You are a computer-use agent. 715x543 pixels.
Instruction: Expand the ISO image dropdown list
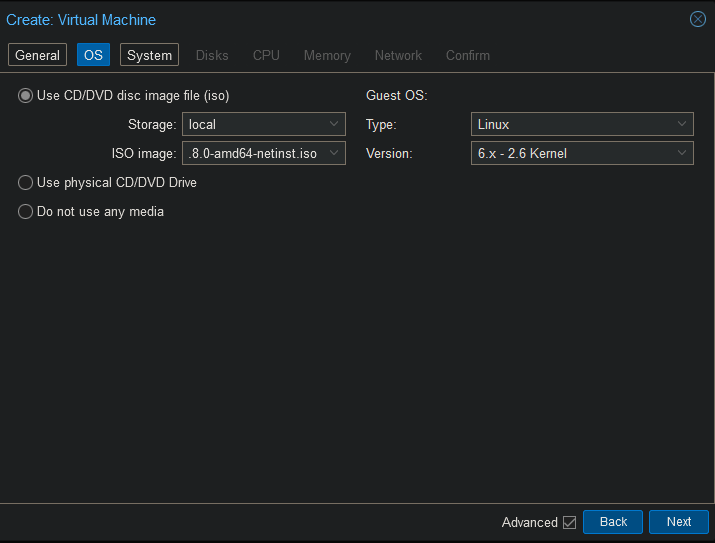(334, 154)
